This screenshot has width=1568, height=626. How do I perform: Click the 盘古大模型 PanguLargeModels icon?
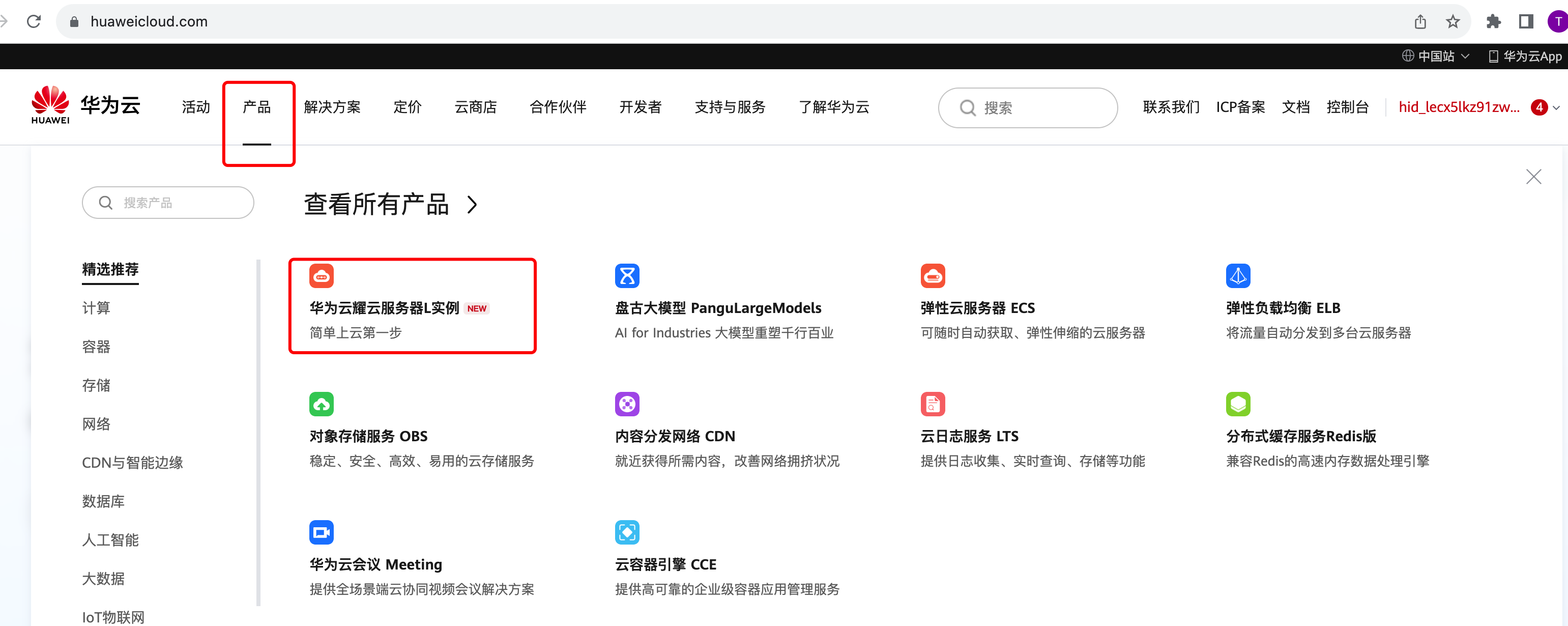point(627,276)
